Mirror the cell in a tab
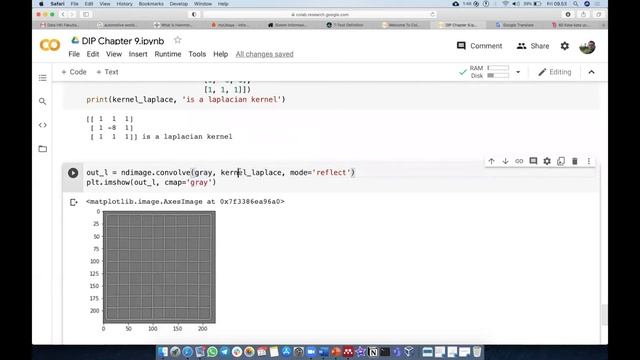This screenshot has width=640, height=360. pos(561,161)
